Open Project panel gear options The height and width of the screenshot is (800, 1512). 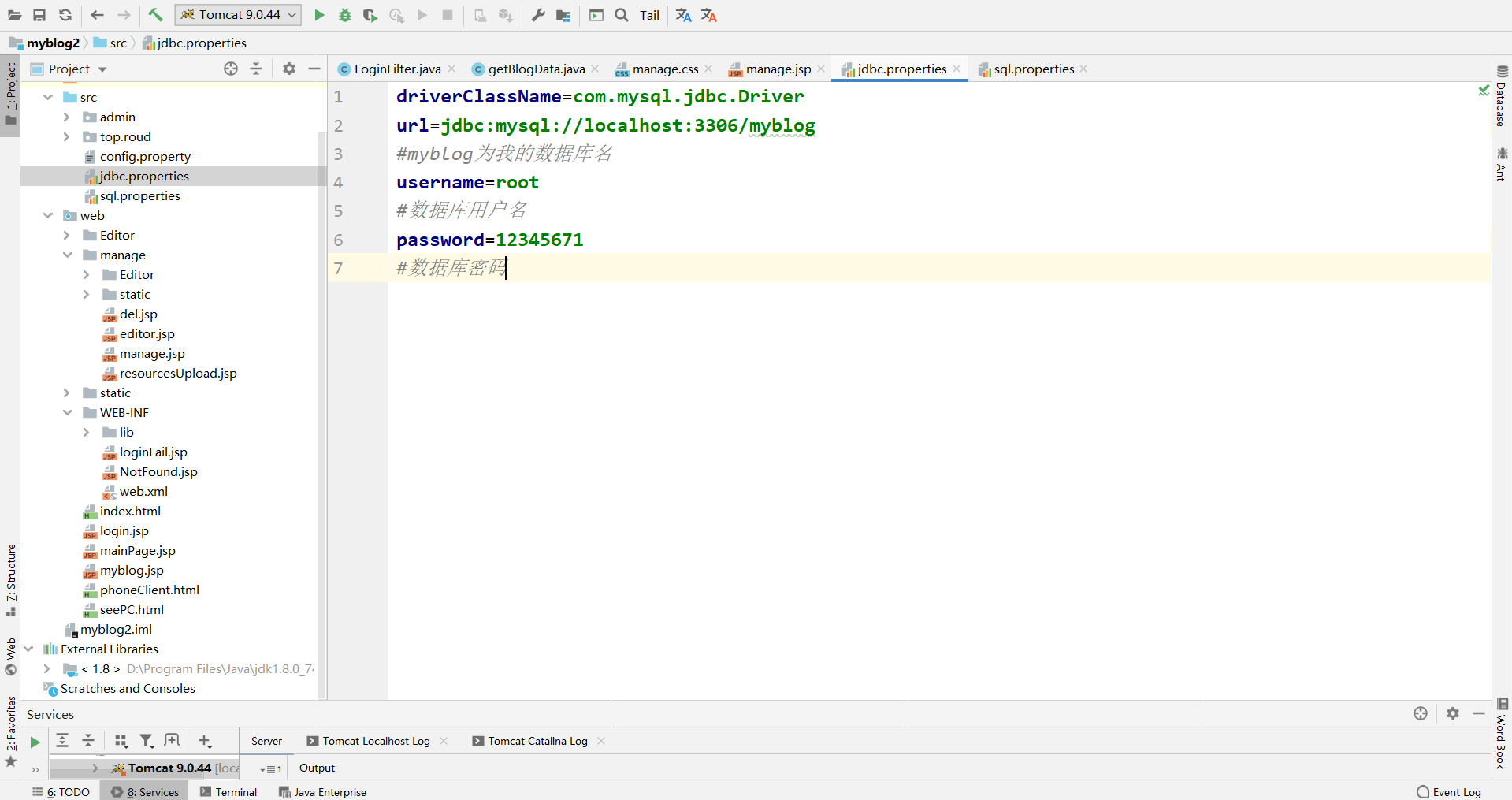click(x=289, y=69)
